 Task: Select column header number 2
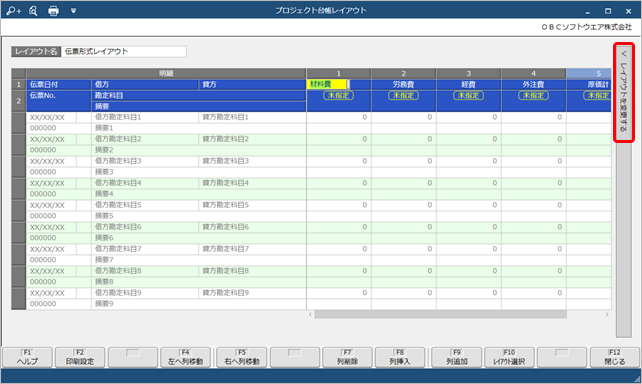[x=404, y=74]
